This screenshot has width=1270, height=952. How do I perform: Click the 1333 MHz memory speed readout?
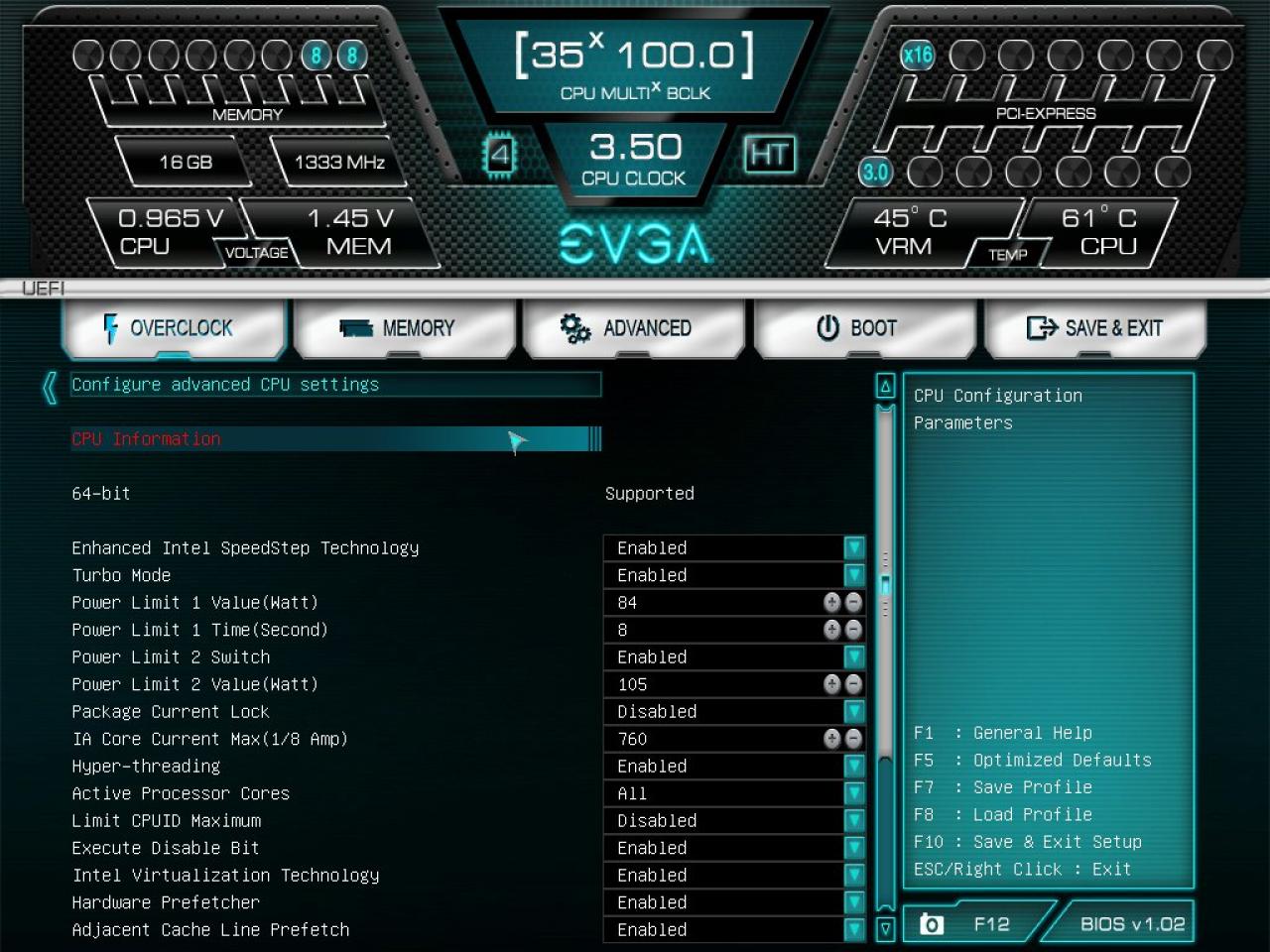339,162
